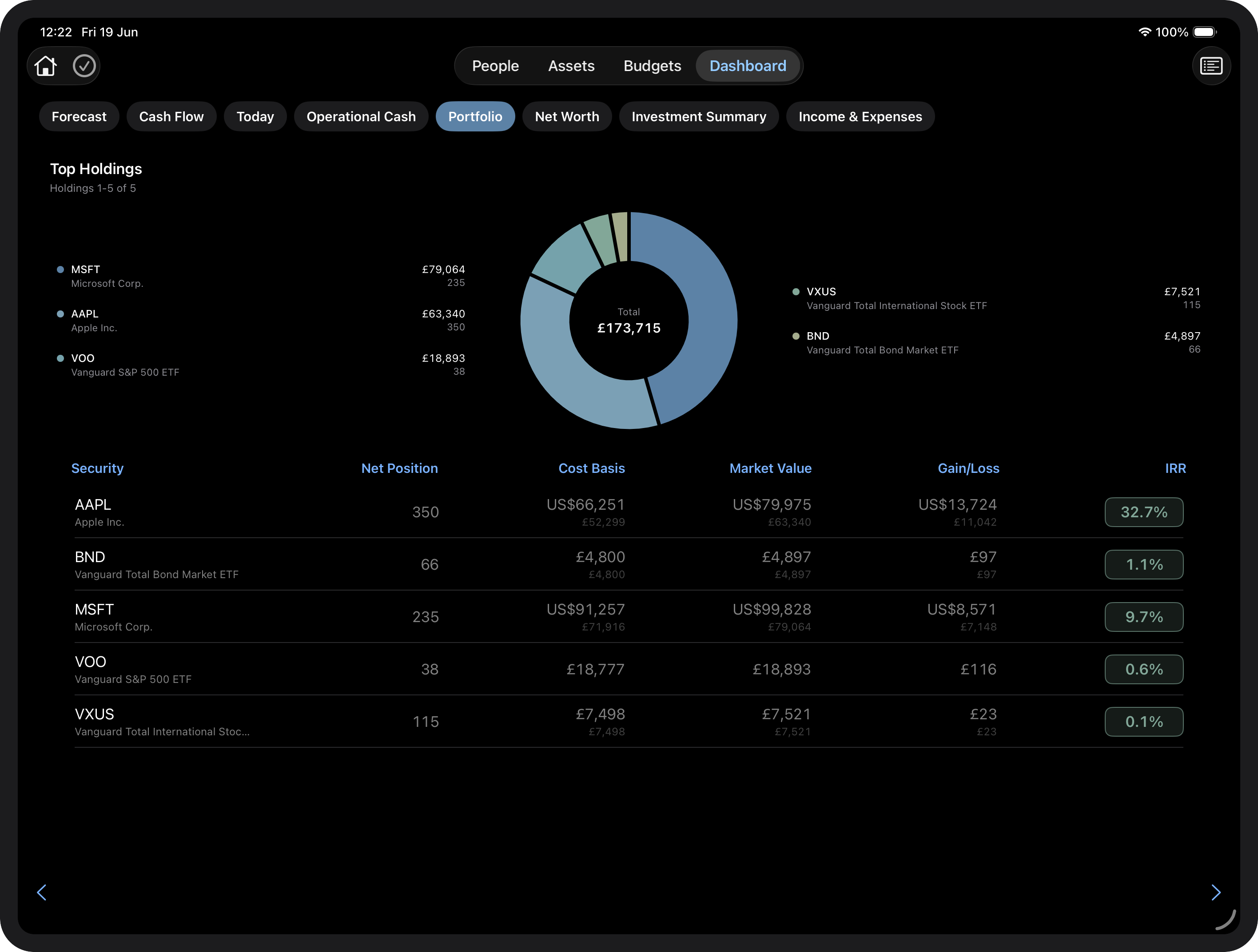Screen dimensions: 1258x952
Task: Select VXUS entry in chart legend
Action: 996,298
